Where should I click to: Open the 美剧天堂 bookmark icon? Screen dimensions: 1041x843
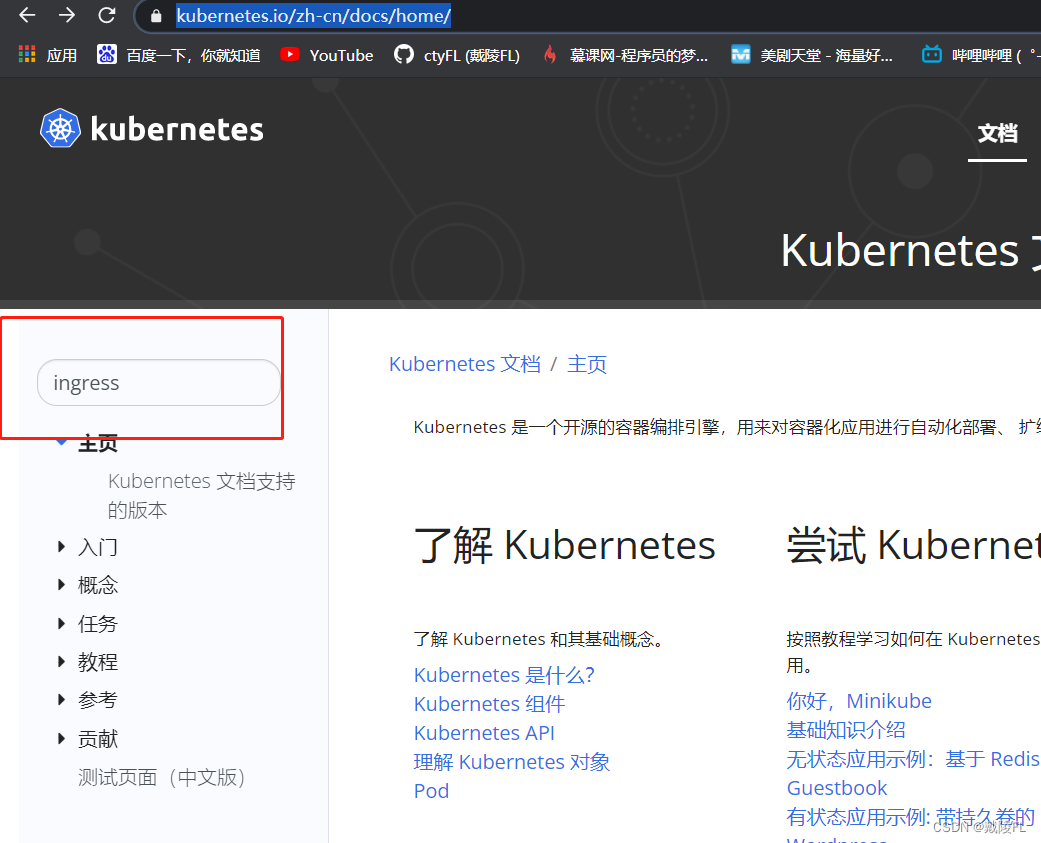[x=740, y=54]
